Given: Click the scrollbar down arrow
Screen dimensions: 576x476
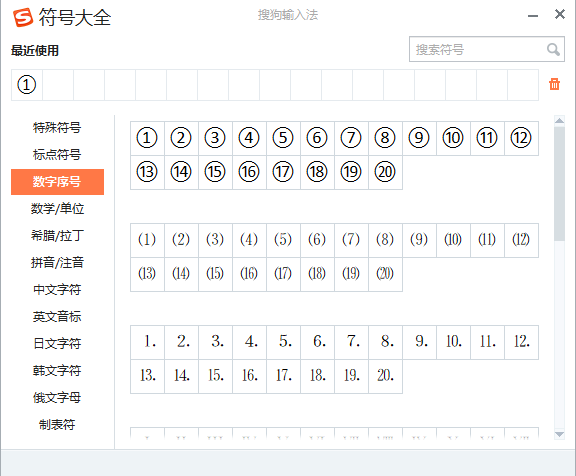Looking at the screenshot, I should point(559,435).
